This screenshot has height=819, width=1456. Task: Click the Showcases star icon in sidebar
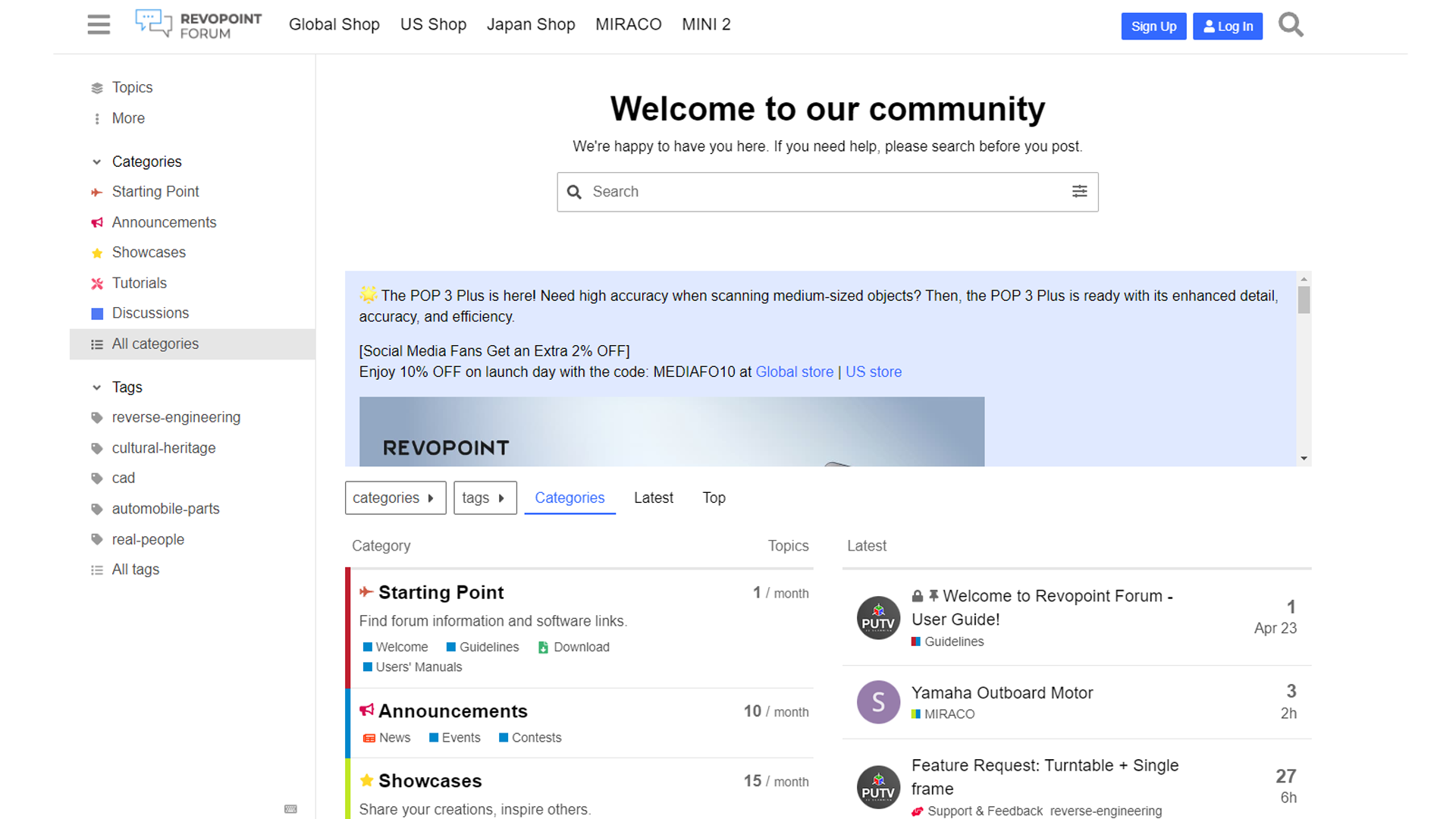97,253
